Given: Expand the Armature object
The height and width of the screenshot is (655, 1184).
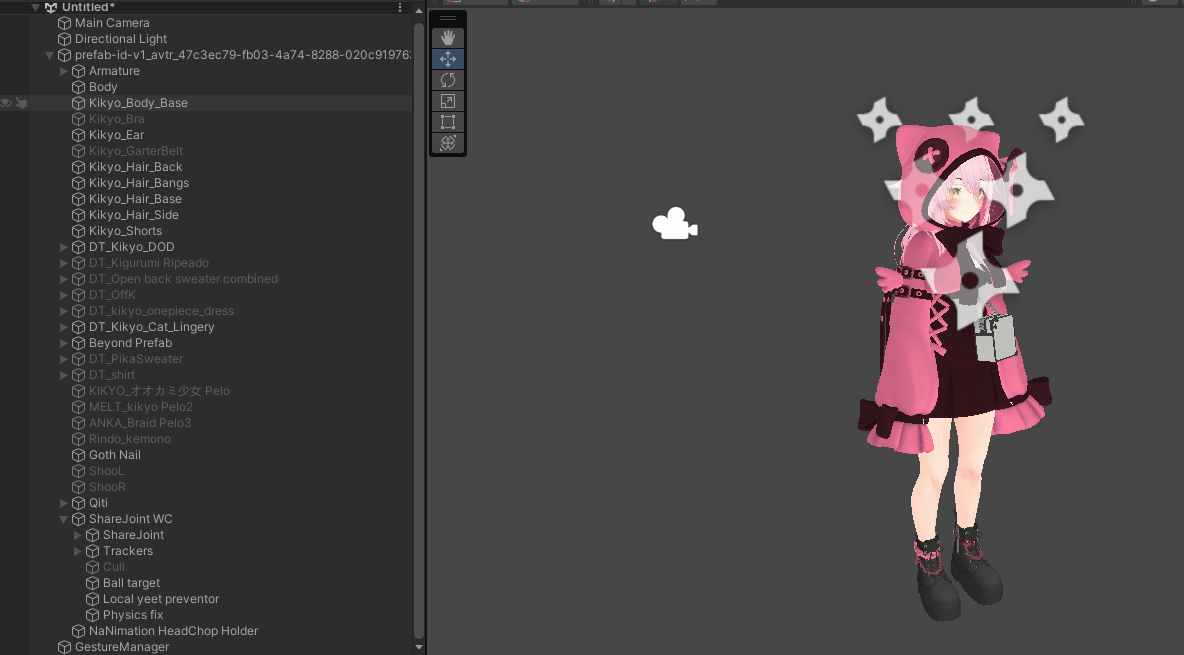Looking at the screenshot, I should click(63, 71).
